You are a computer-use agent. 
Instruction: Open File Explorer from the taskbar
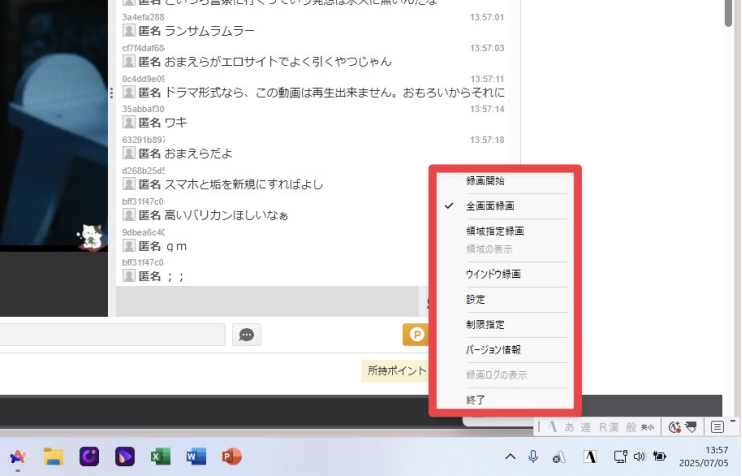point(54,457)
